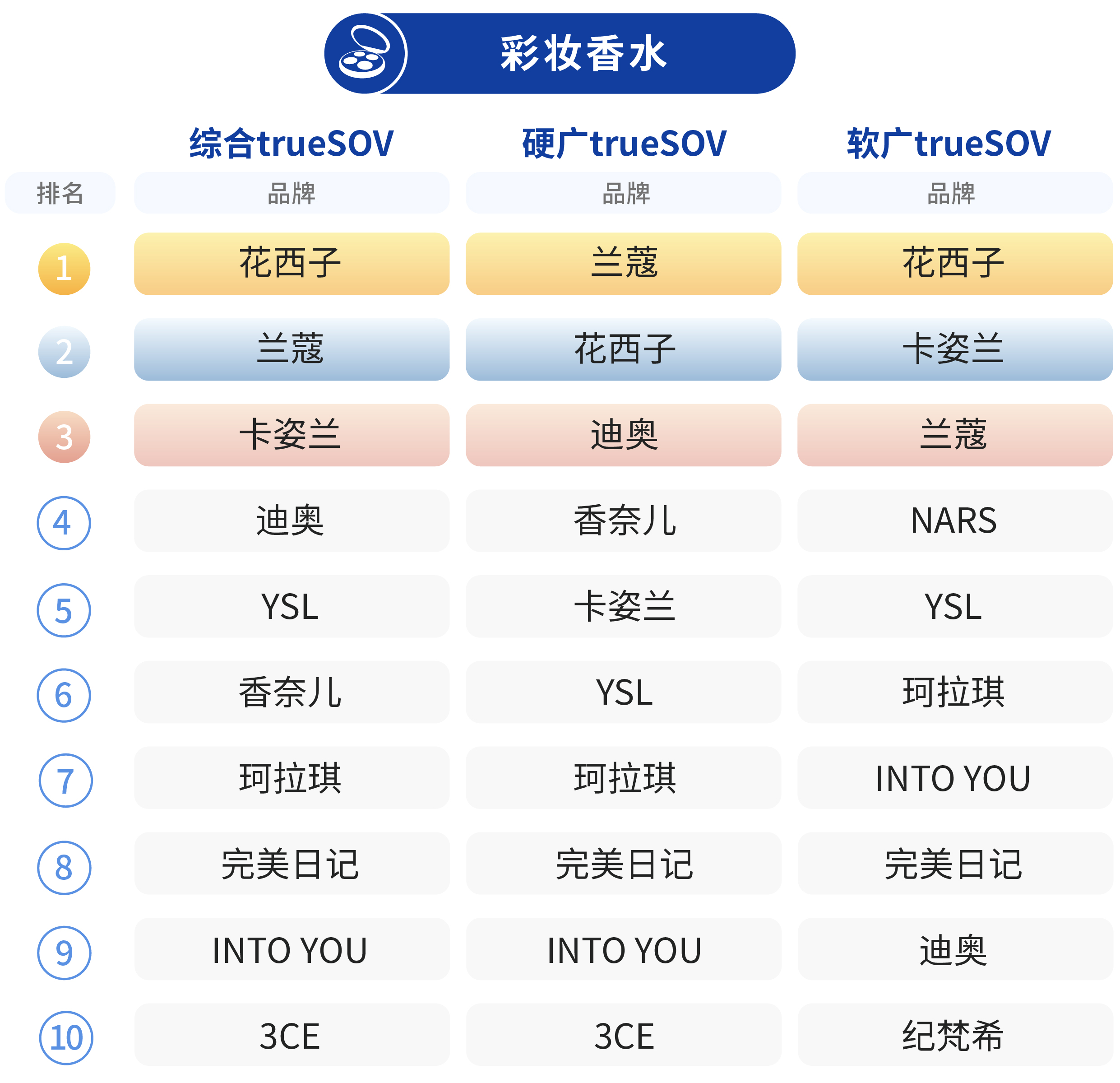Click the rank 10 circle icon

click(x=66, y=1038)
